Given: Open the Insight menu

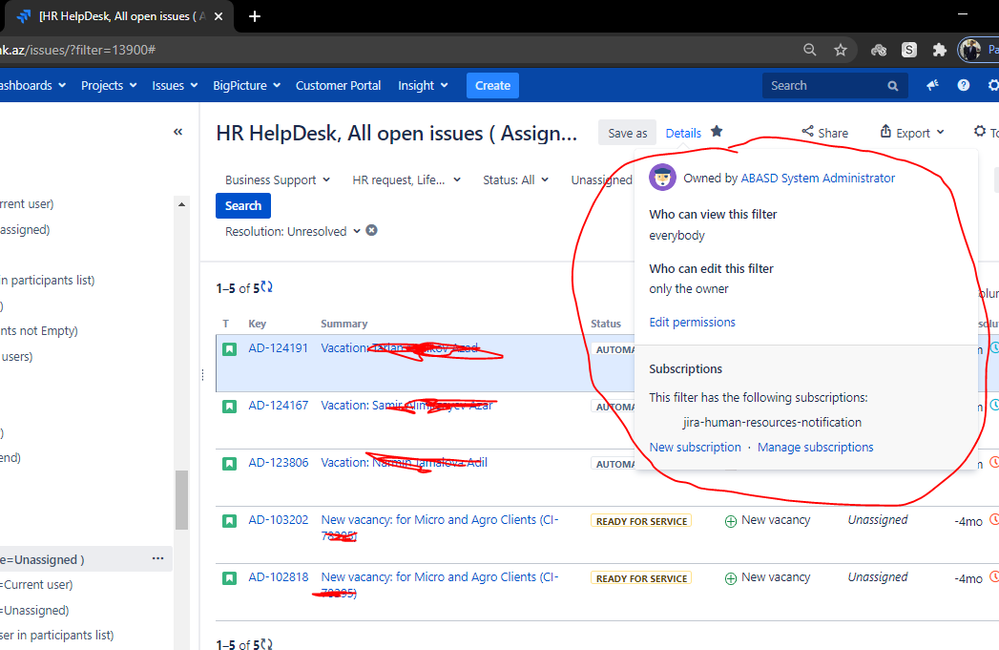Looking at the screenshot, I should [x=423, y=85].
